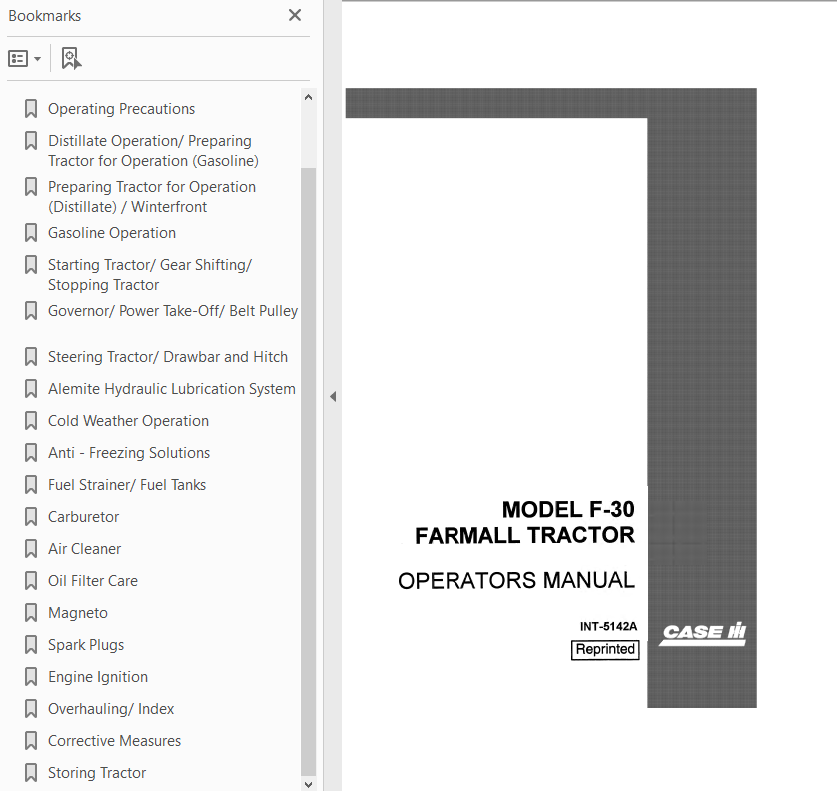The image size is (837, 791).
Task: Click bookmark icon beside Operating Precautions
Action: pyautogui.click(x=31, y=109)
